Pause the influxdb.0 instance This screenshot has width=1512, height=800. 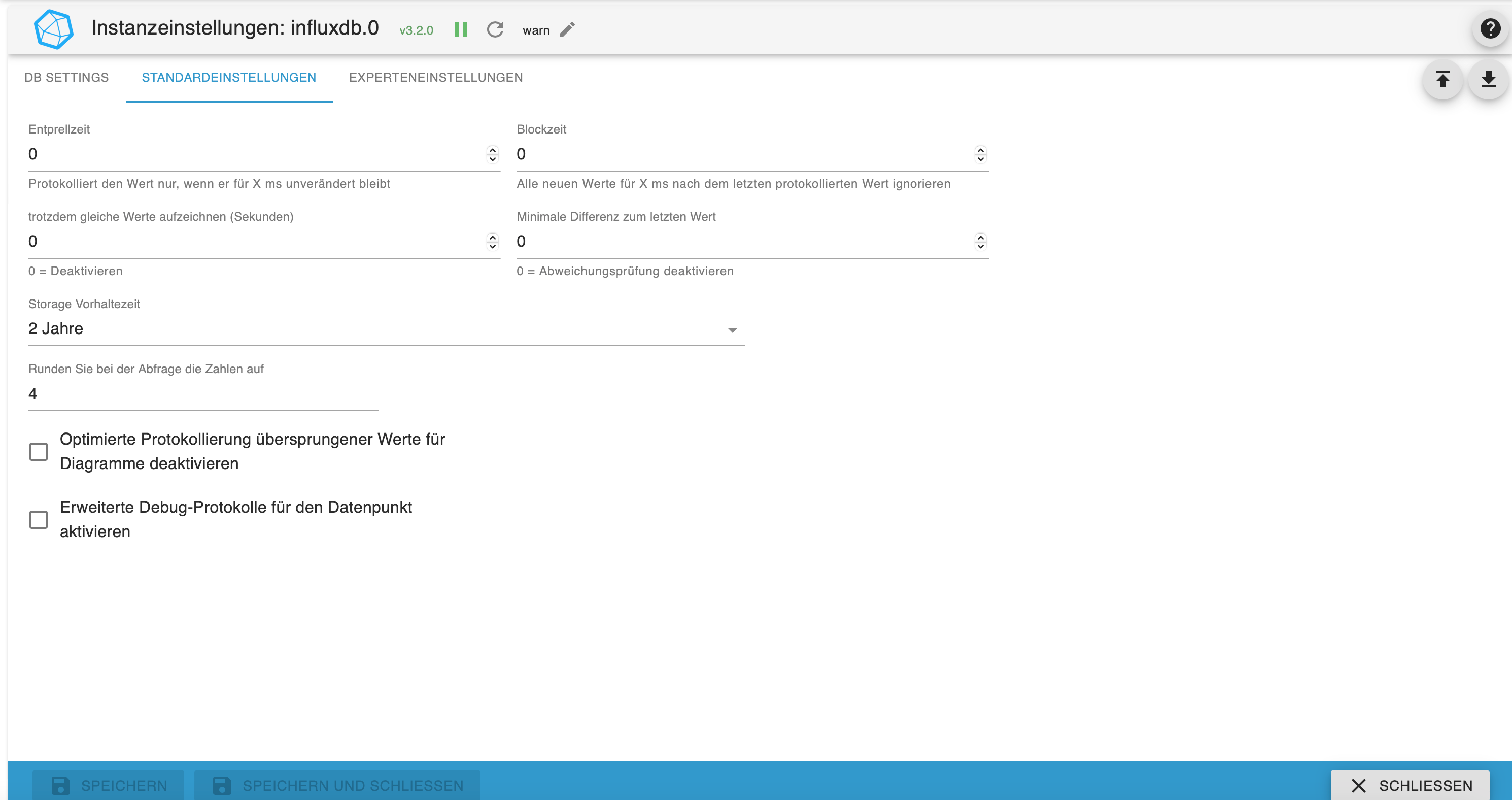point(460,29)
